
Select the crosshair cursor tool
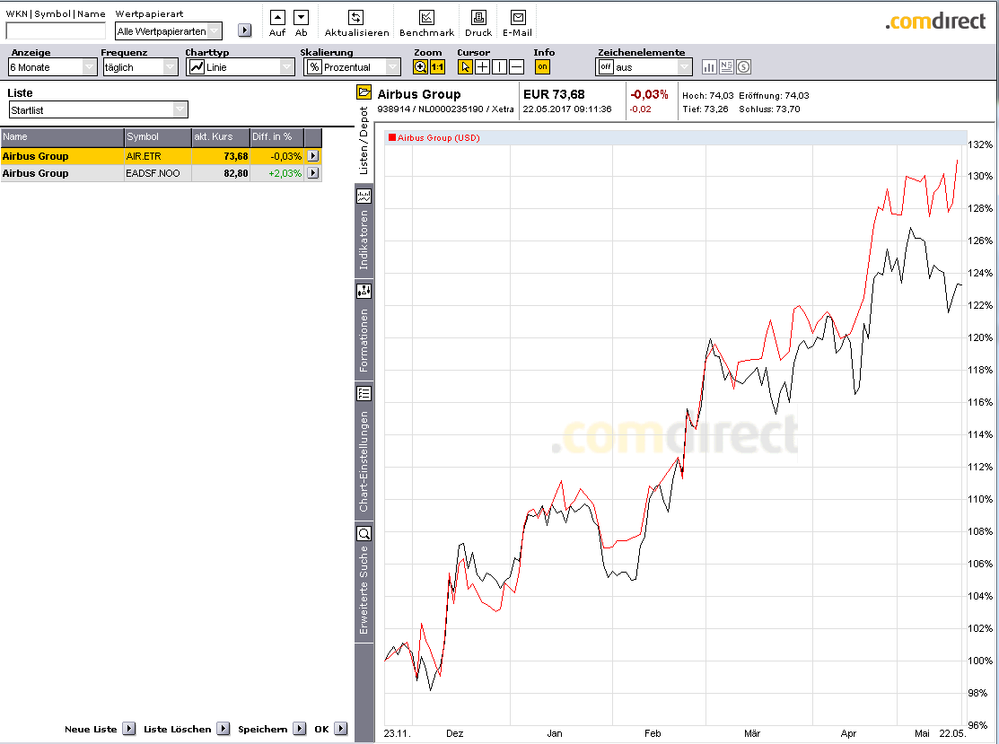click(x=482, y=67)
